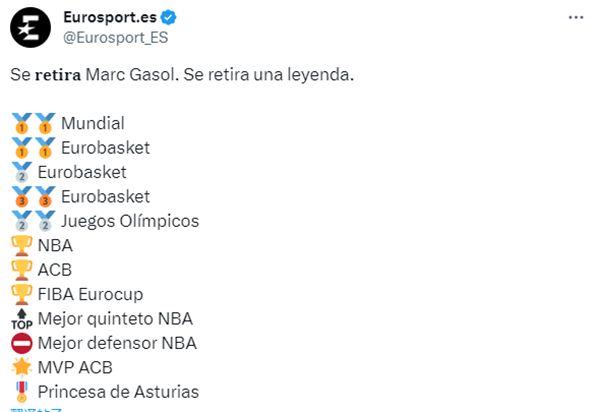Image resolution: width=600 pixels, height=412 pixels.
Task: Click the Eurosport profile avatar logo
Action: [x=30, y=27]
